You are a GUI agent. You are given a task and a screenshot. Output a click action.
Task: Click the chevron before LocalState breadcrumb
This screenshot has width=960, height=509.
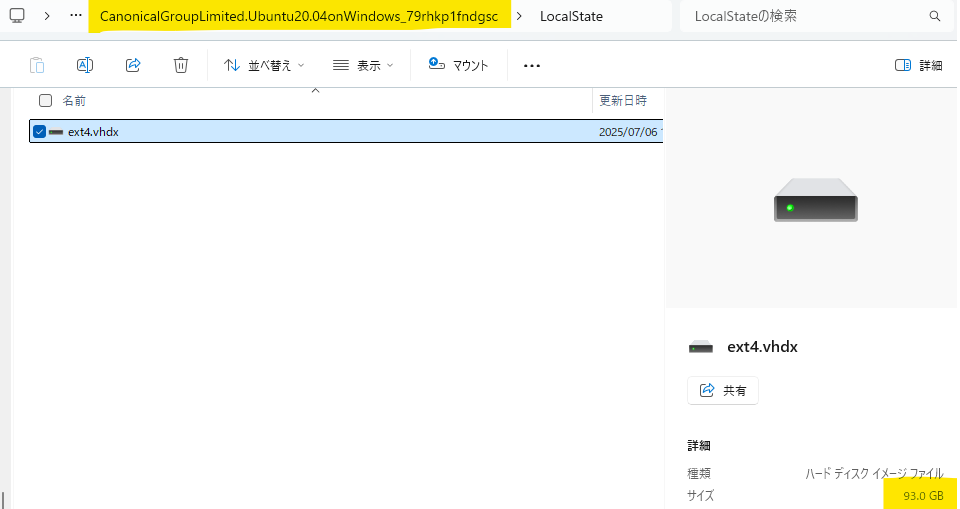pyautogui.click(x=520, y=16)
